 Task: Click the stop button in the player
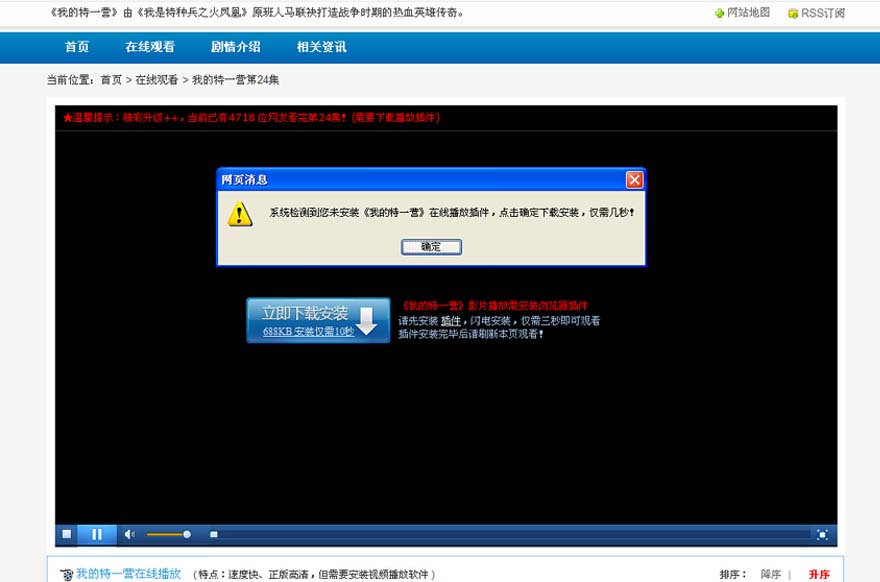[x=67, y=535]
